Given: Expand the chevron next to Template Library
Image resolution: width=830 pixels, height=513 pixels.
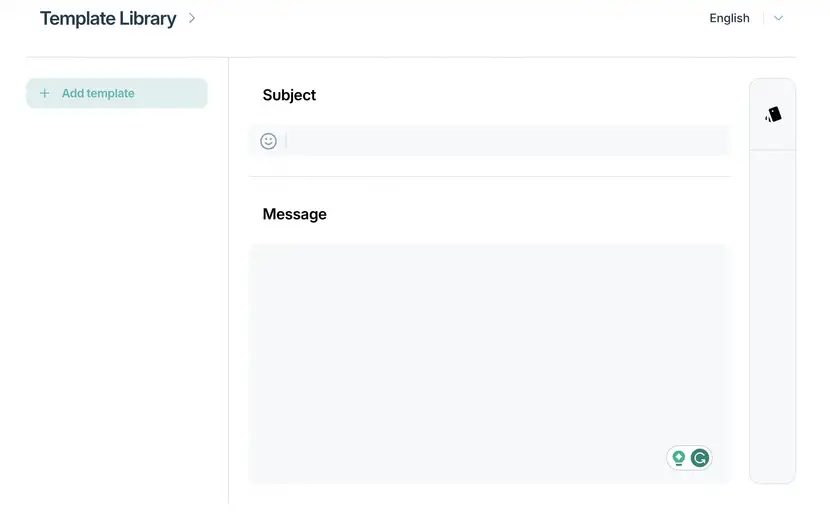Looking at the screenshot, I should coord(192,19).
